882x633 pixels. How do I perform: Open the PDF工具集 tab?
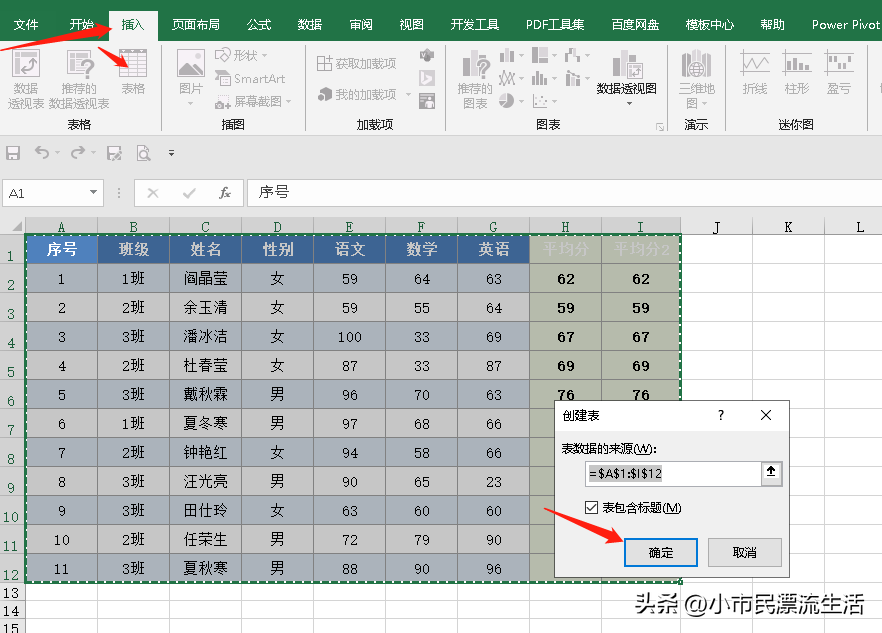(x=555, y=25)
